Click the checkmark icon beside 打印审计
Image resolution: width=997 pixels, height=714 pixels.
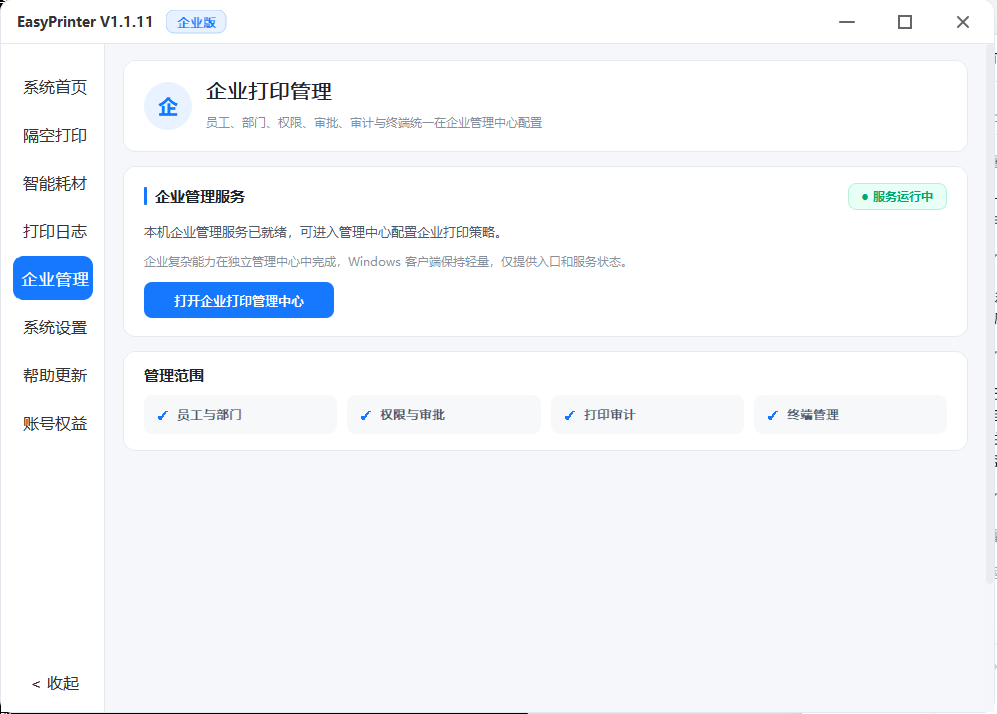point(570,415)
